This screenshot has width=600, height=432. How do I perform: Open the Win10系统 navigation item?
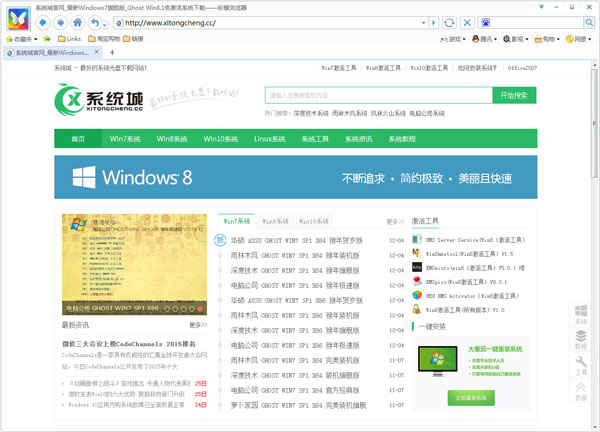click(221, 139)
